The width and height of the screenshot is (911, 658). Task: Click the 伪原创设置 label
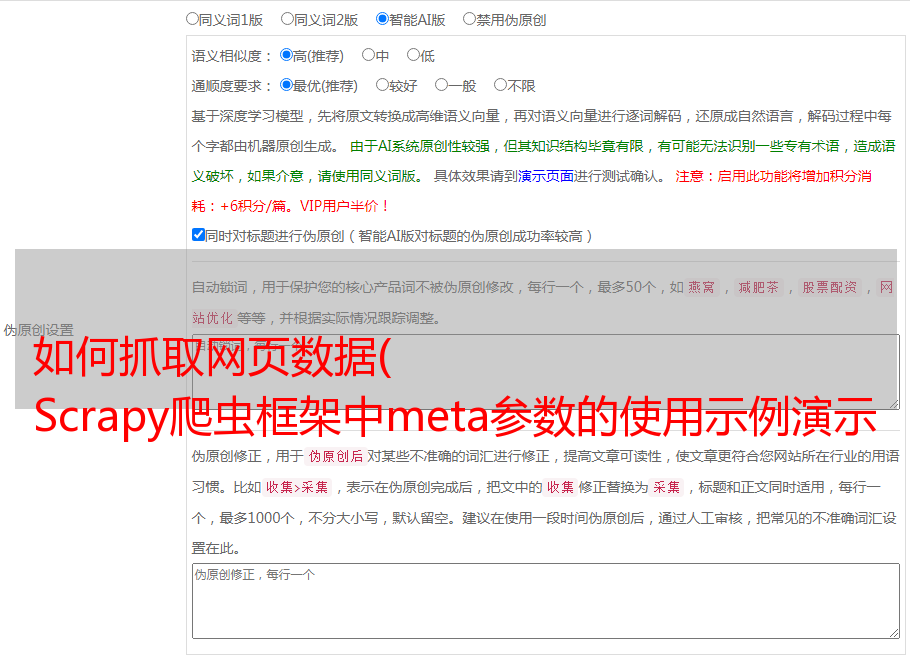(38, 330)
